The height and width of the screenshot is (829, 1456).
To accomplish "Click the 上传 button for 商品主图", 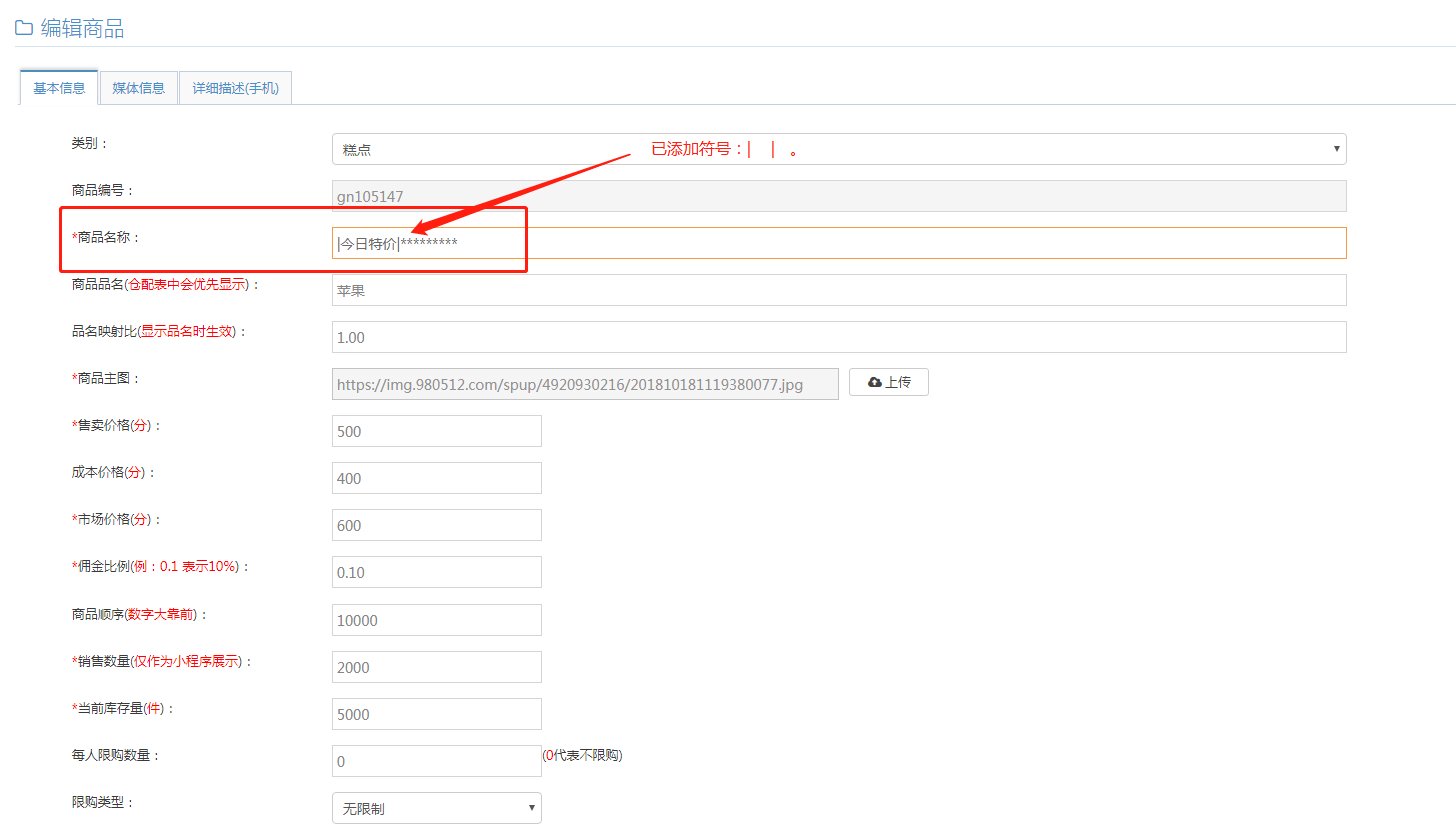I will click(x=889, y=382).
